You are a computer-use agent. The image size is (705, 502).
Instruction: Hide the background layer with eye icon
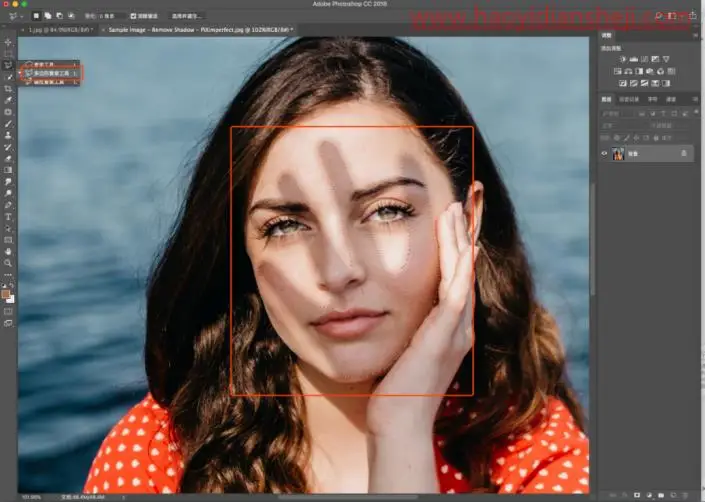pyautogui.click(x=604, y=154)
